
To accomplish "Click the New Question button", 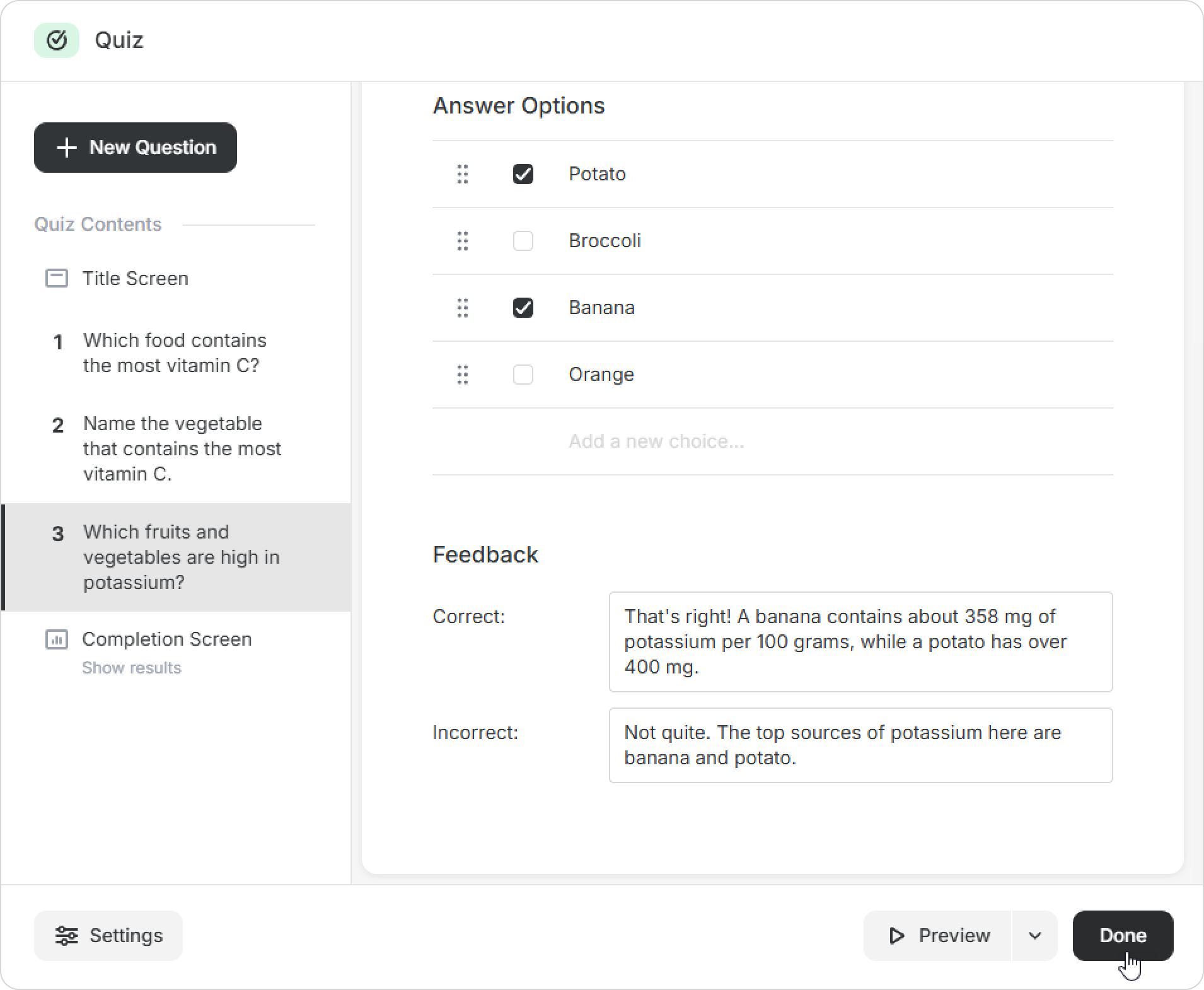I will [136, 148].
